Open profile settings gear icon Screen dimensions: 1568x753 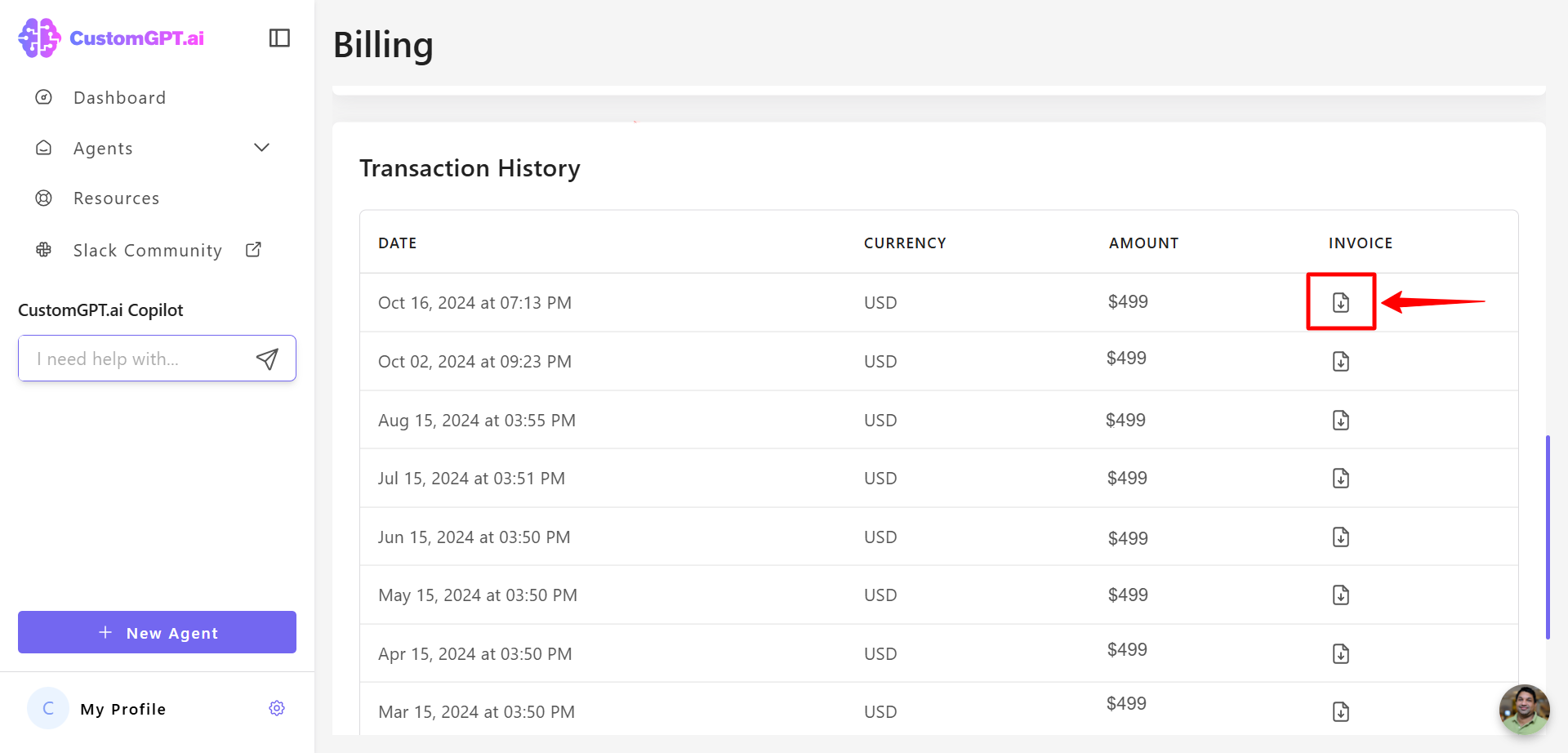[x=277, y=708]
